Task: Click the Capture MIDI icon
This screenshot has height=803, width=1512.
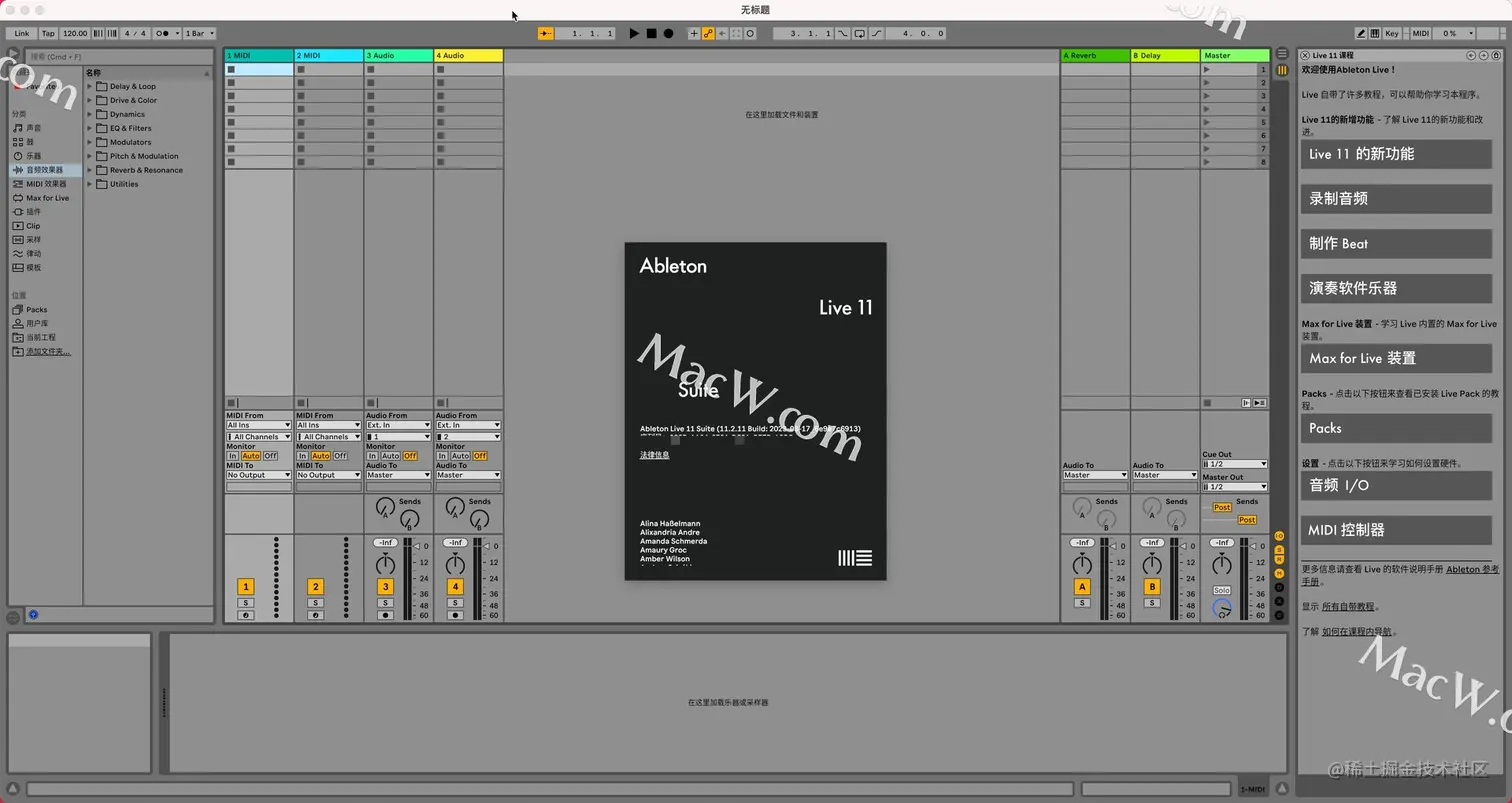Action: (x=736, y=33)
